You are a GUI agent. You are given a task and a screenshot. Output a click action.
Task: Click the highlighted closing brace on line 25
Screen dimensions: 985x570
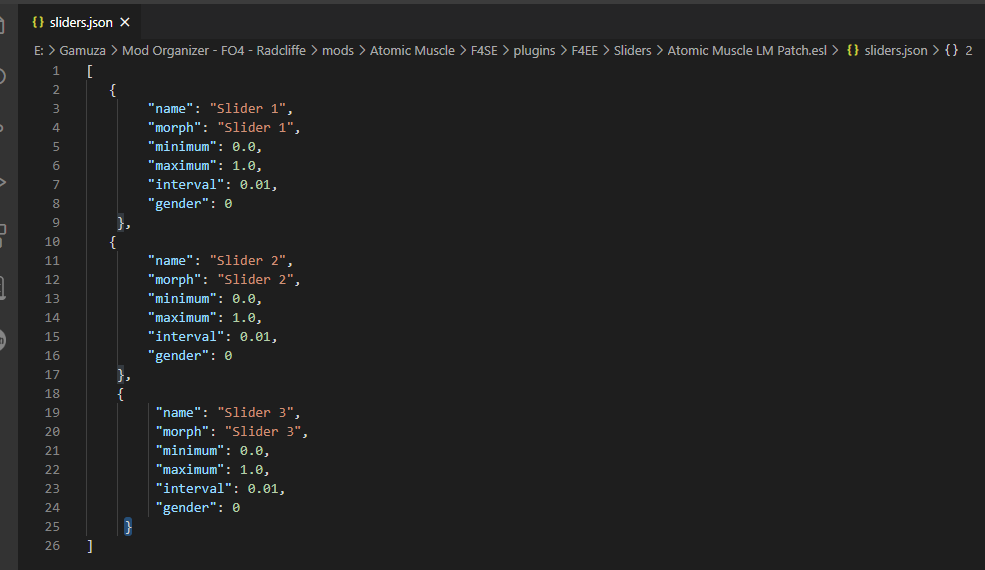128,527
